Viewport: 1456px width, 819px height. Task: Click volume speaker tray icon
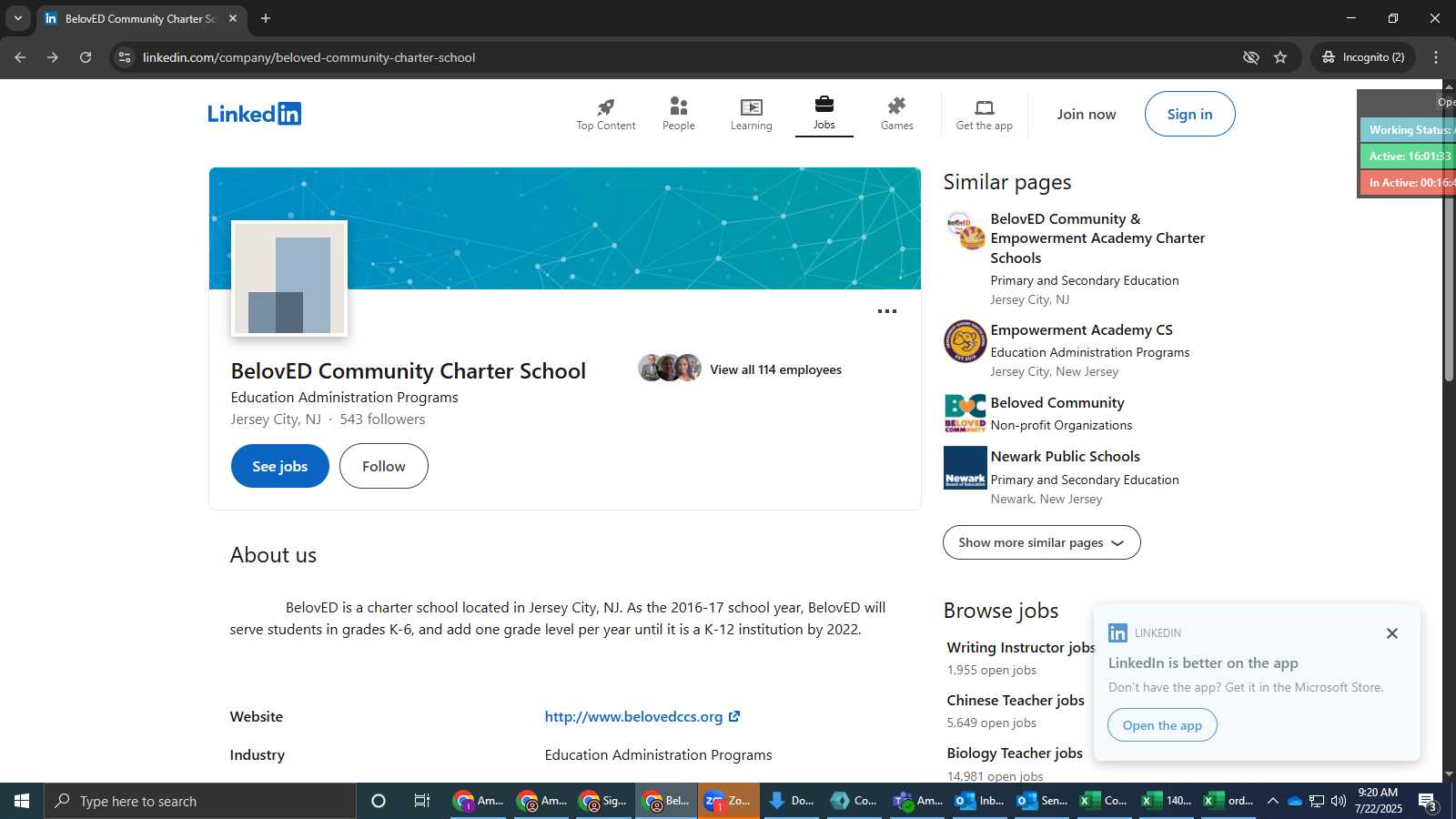point(1339,801)
